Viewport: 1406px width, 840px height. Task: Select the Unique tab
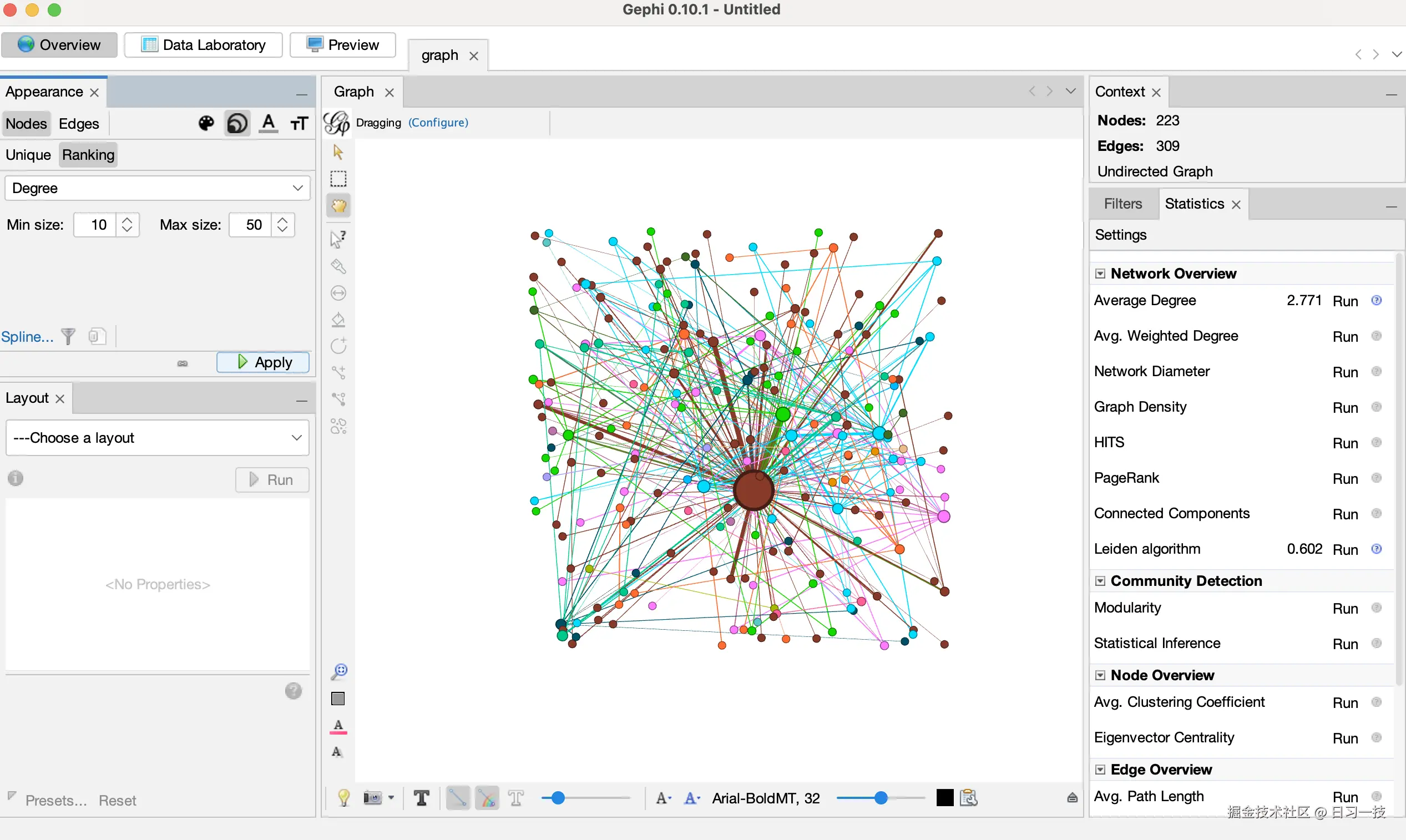(x=28, y=155)
